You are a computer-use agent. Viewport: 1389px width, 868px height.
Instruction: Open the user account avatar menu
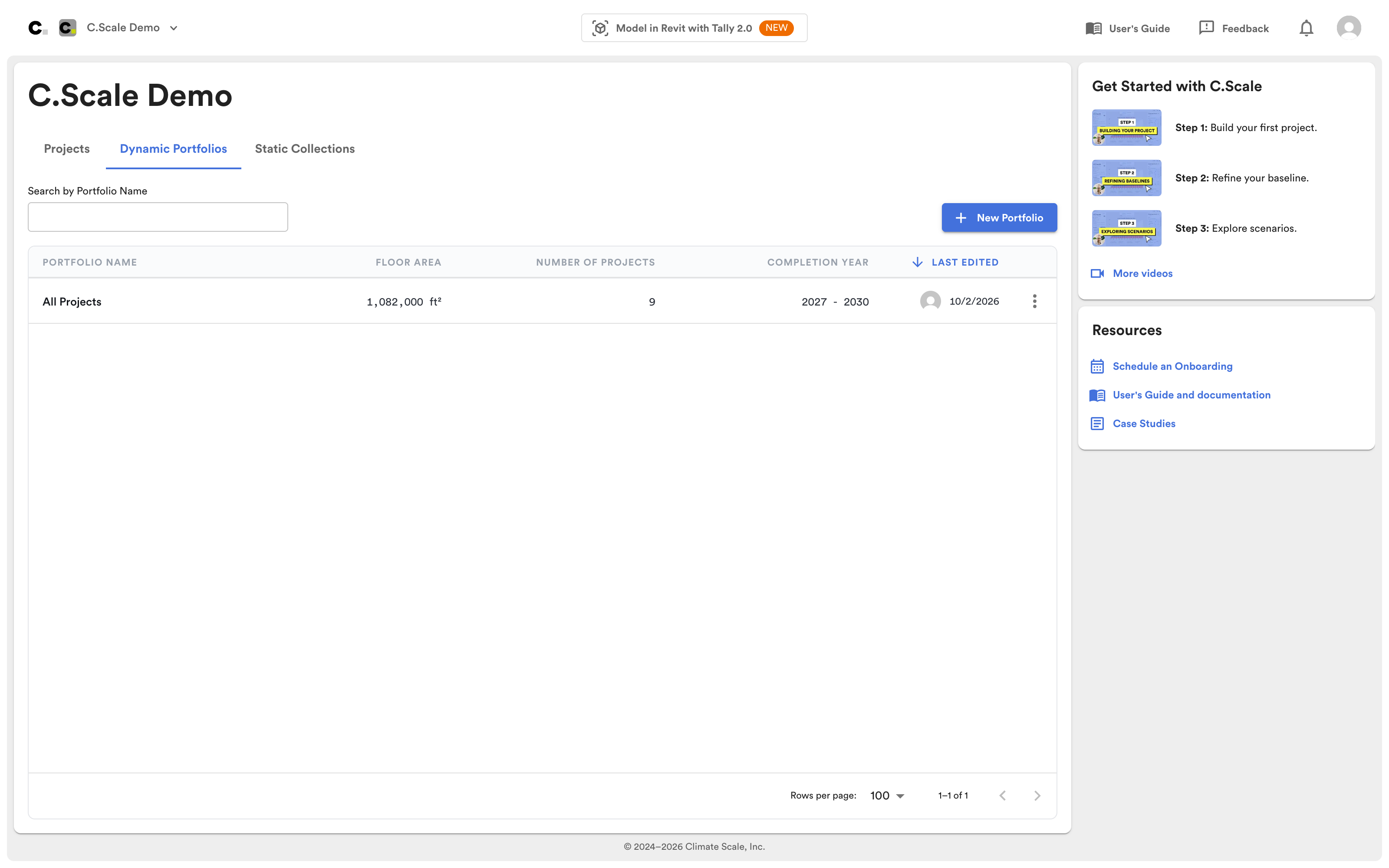tap(1348, 28)
